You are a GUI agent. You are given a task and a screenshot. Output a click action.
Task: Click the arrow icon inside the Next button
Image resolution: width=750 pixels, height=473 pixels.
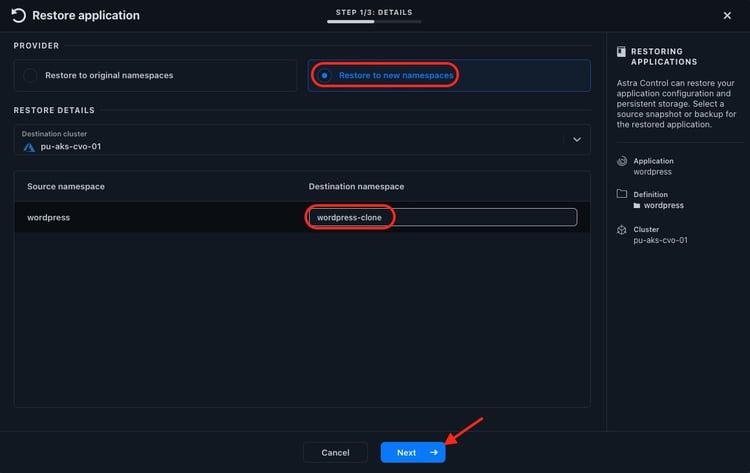433,452
